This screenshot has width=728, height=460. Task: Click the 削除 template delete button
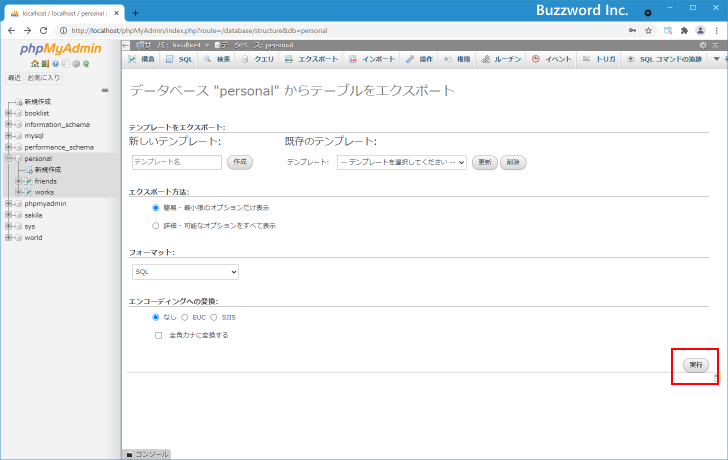tap(513, 162)
